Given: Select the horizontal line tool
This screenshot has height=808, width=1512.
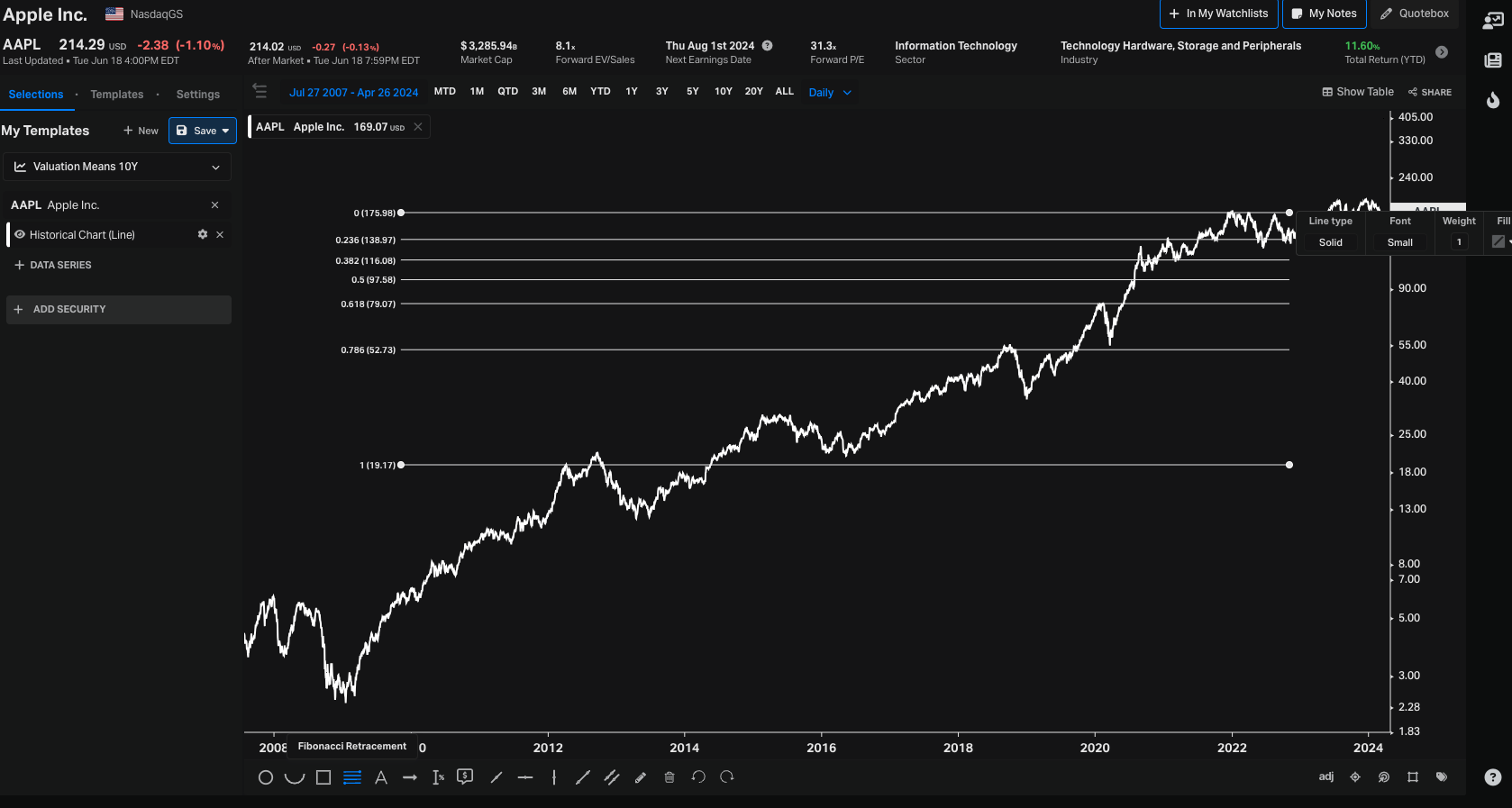Looking at the screenshot, I should coord(525,777).
